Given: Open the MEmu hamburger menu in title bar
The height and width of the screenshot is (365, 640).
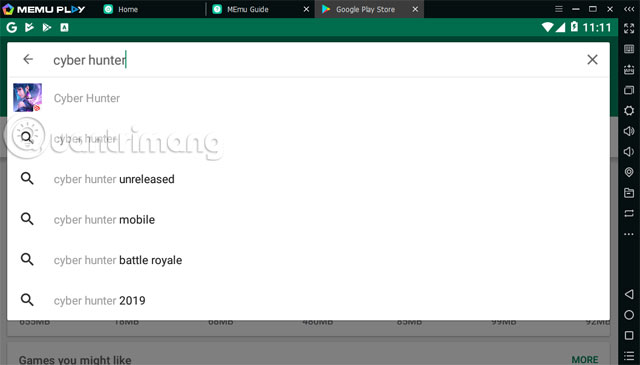Looking at the screenshot, I should [559, 9].
